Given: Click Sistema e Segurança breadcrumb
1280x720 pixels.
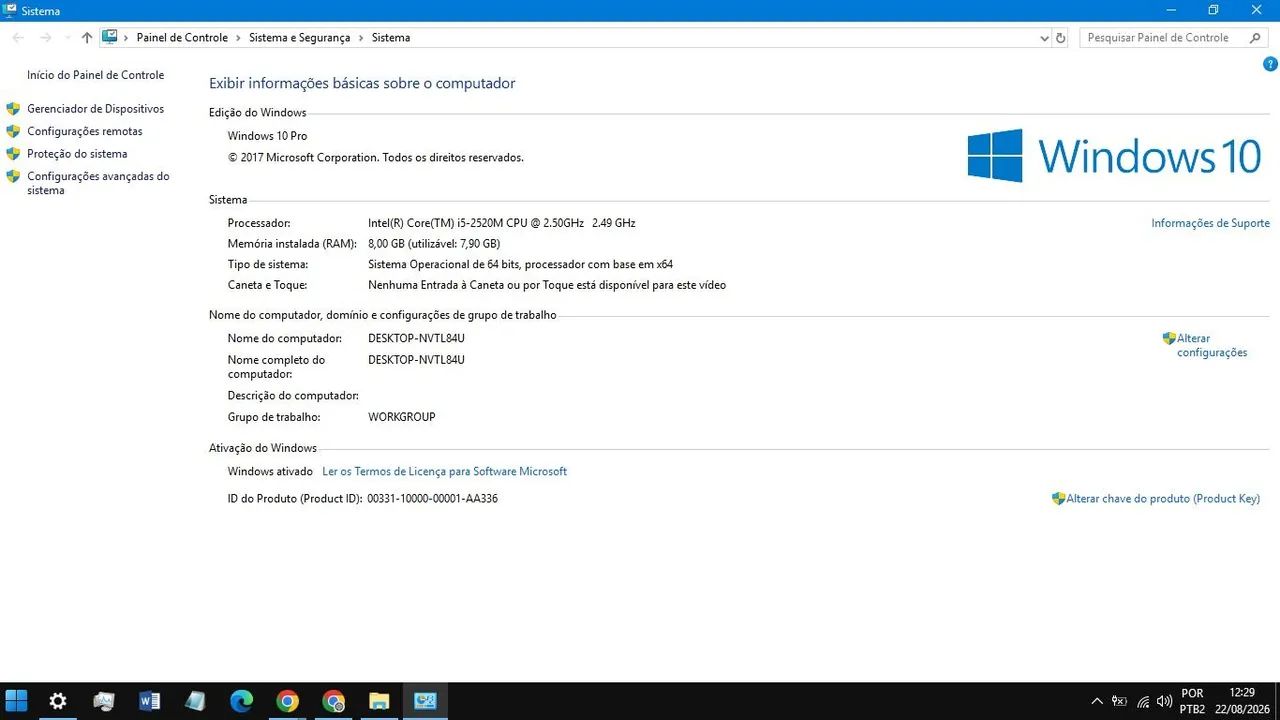Looking at the screenshot, I should (x=299, y=37).
